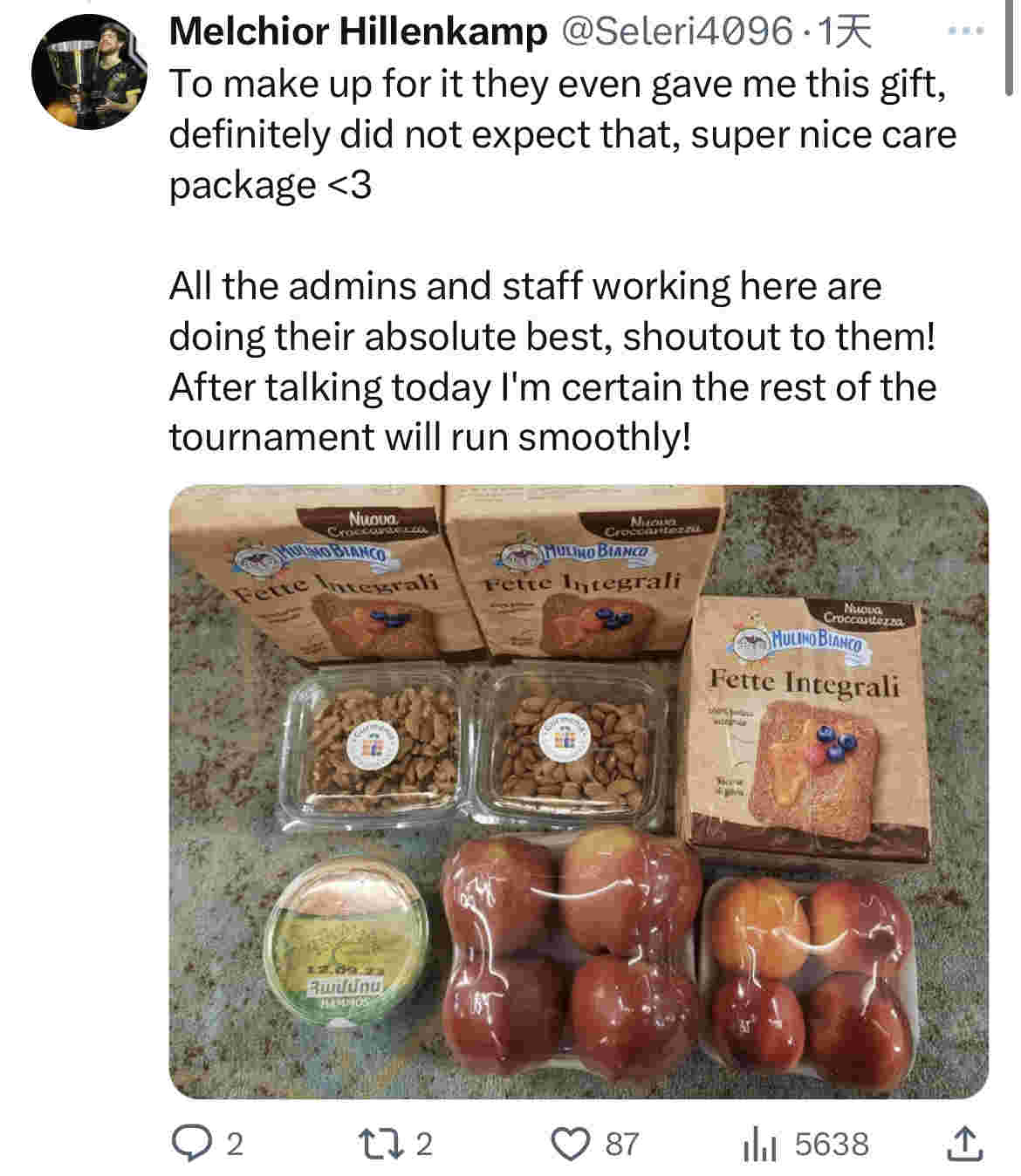Click the paragraph praising admins and staff
The width and height of the screenshot is (1021, 1176).
click(x=552, y=361)
